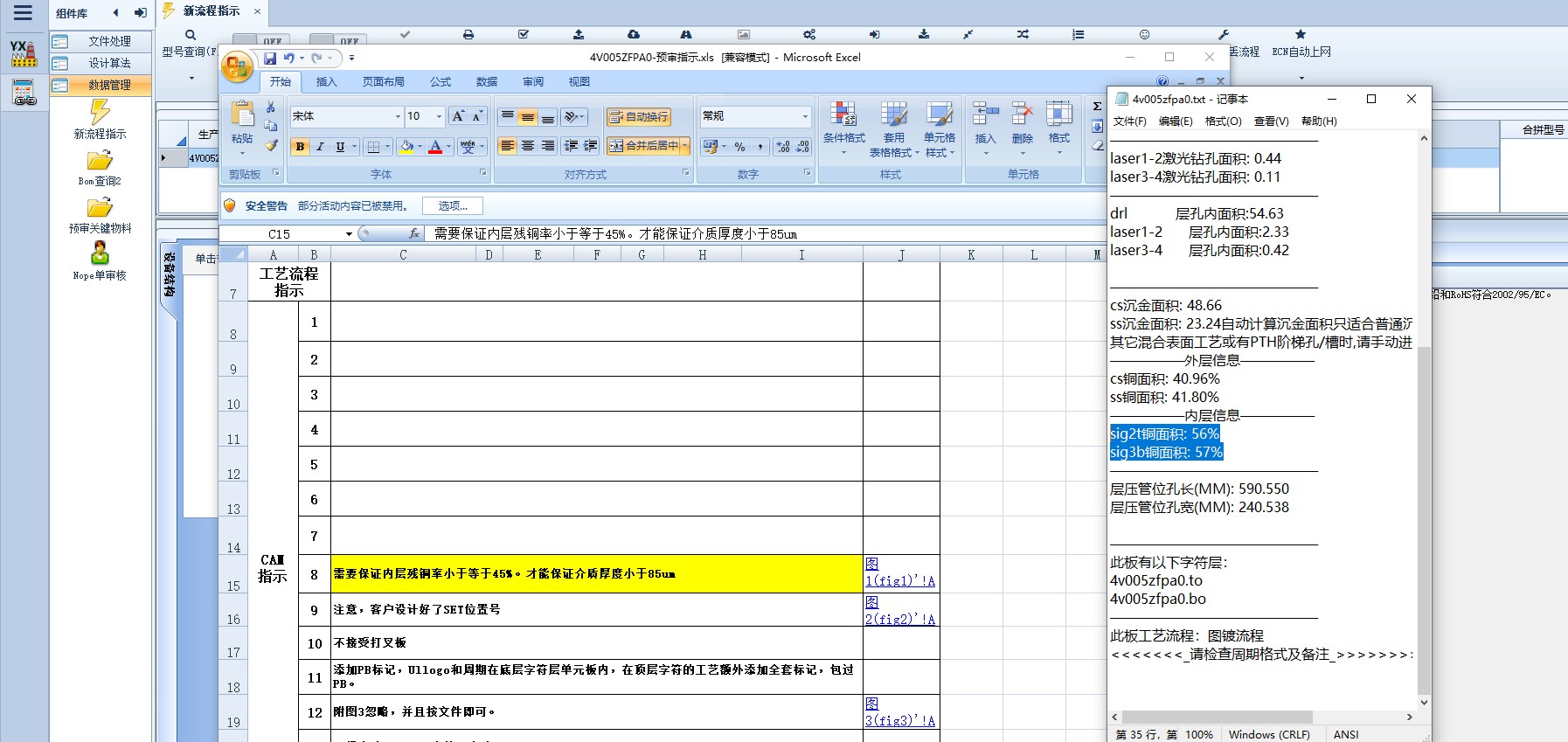This screenshot has height=742, width=1568.
Task: Click the star icon above ECN自动上网
Action: click(x=1301, y=34)
